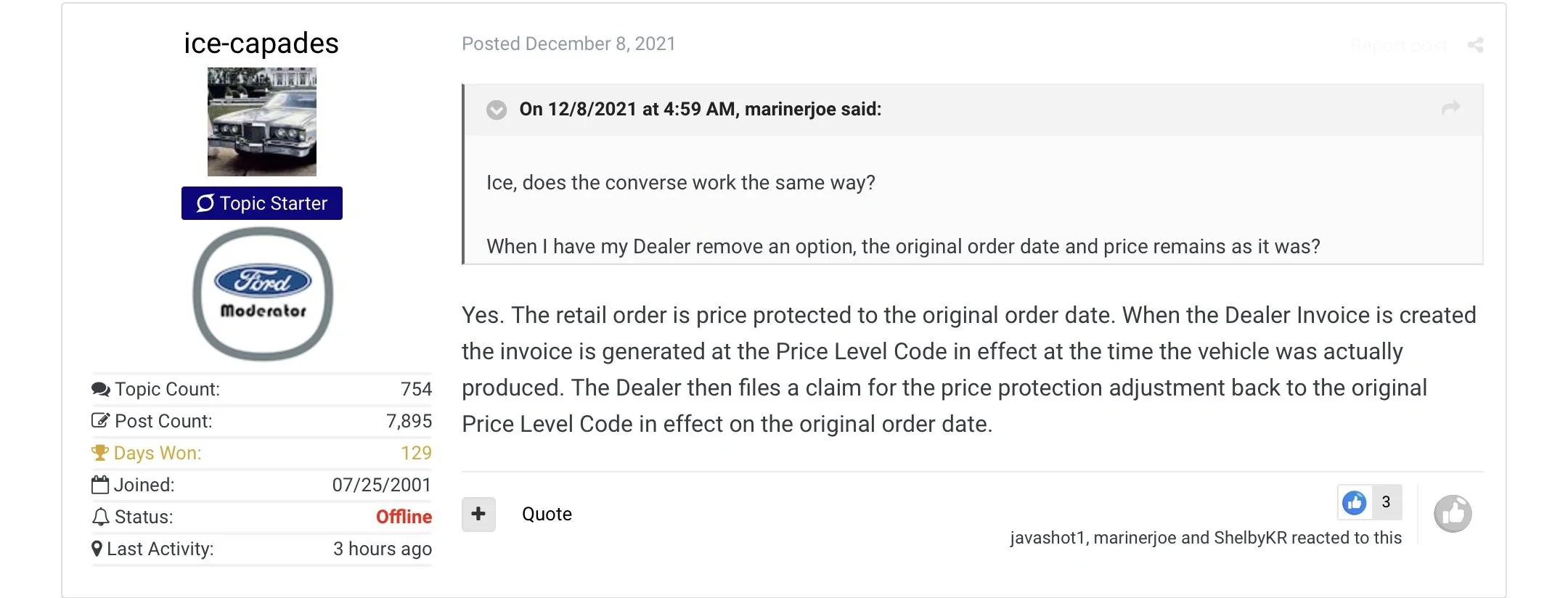Open ShelbyKR in the reactions list

[x=1250, y=538]
